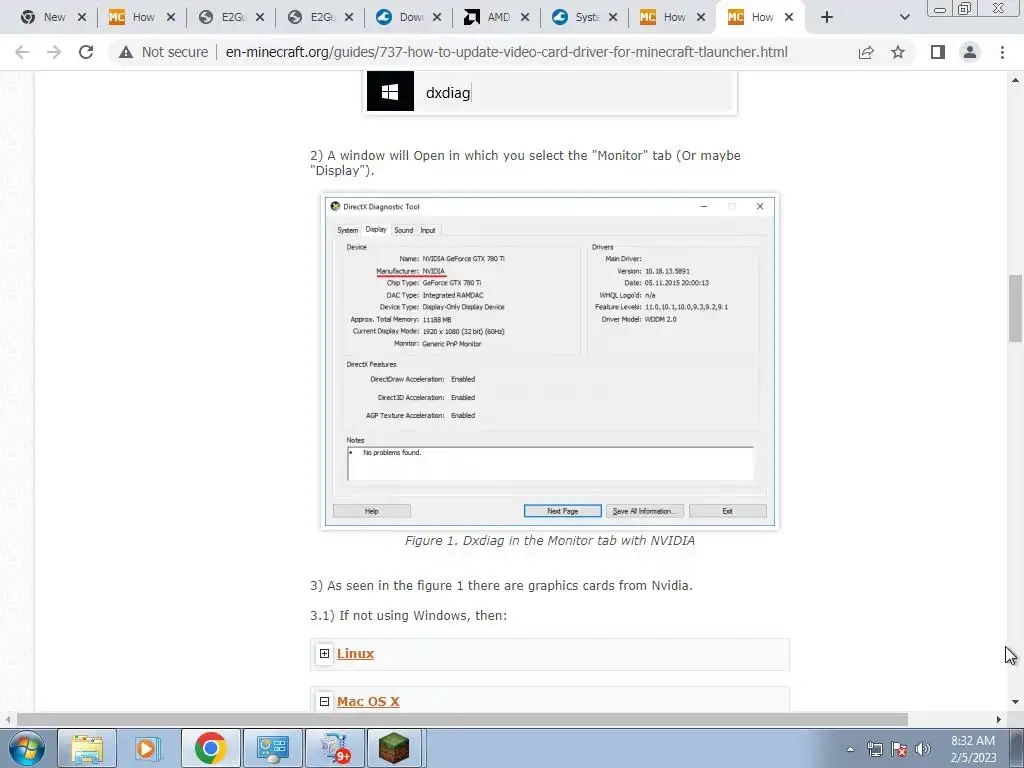Click the vertical scrollbar thumb
Viewport: 1024px width, 768px height.
(x=1015, y=308)
